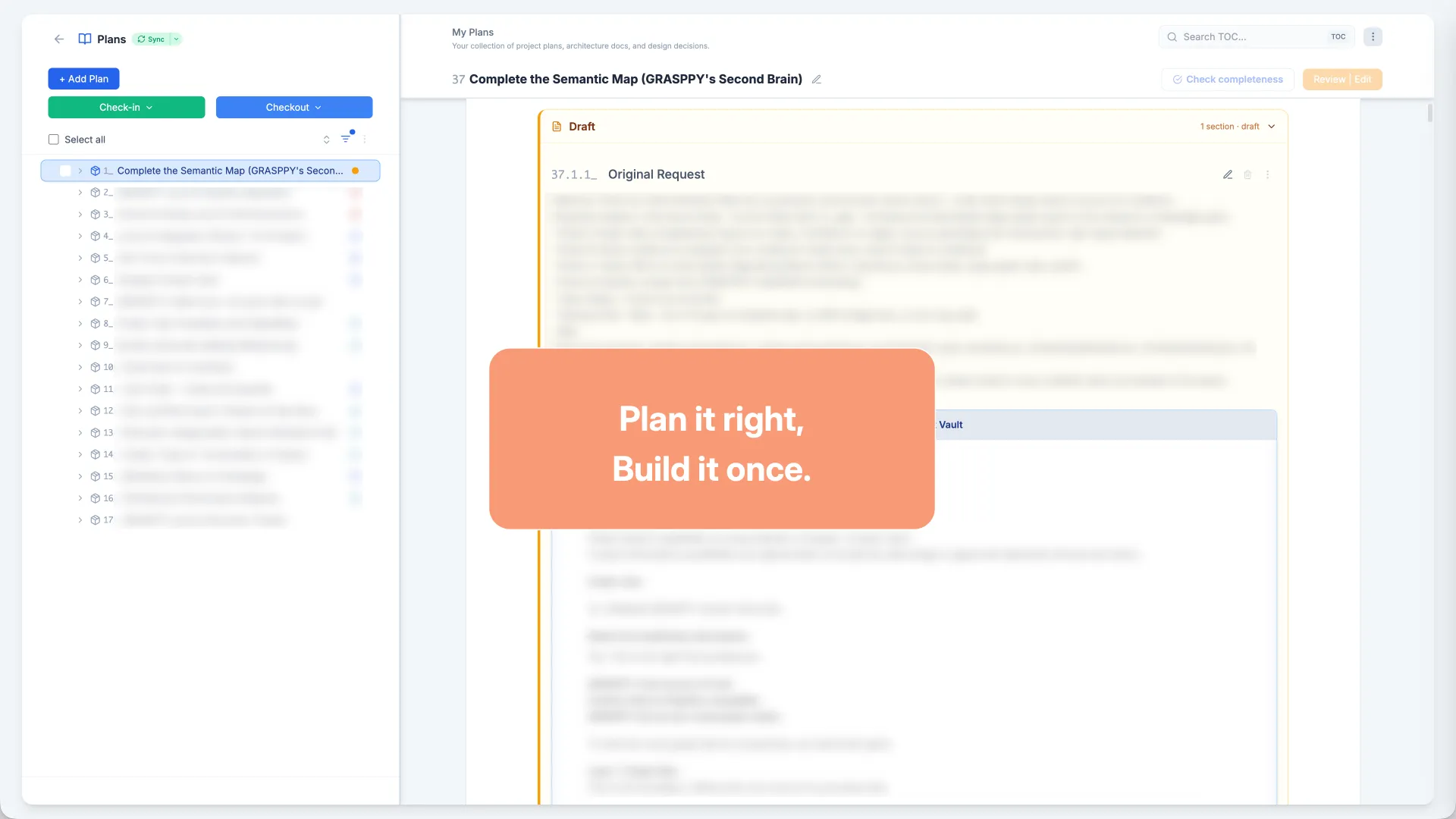
Task: Click cube icon of plan 14
Action: pyautogui.click(x=96, y=455)
